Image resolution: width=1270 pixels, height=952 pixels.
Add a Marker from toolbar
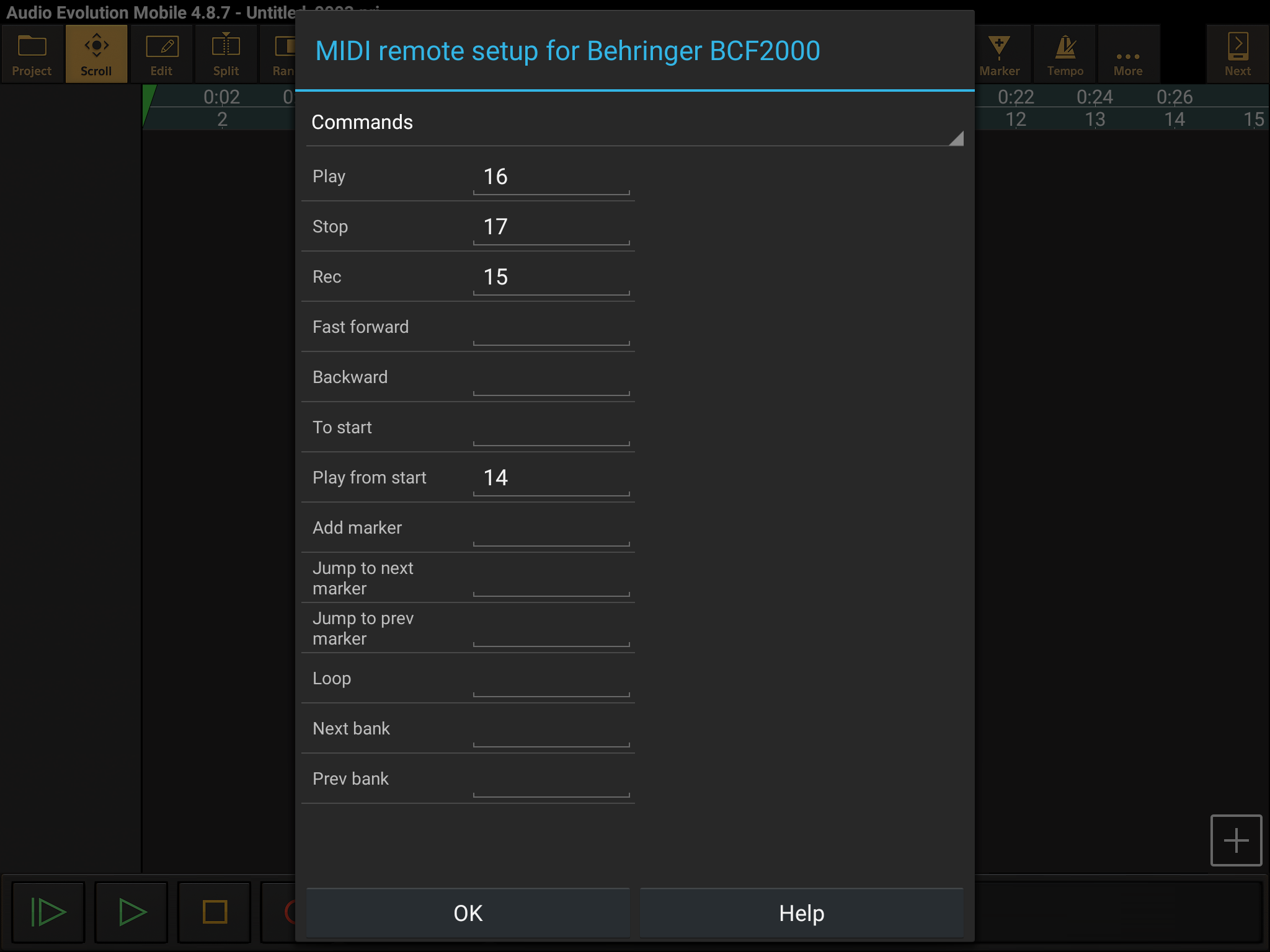point(1000,55)
